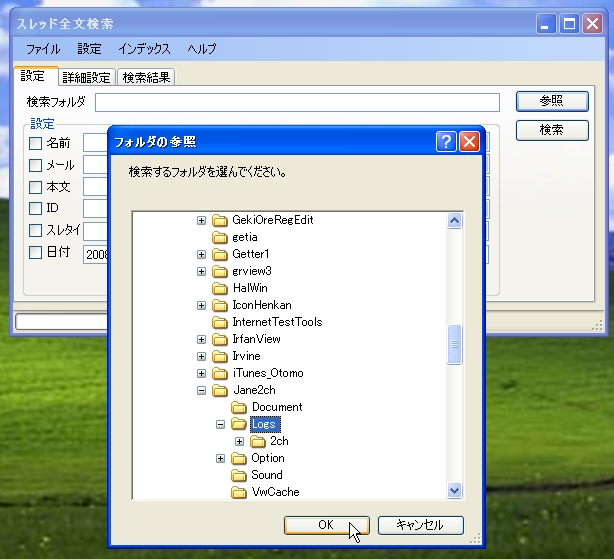Screen dimensions: 614x559
Task: Click the folder tree scrollbar thumb
Action: [x=454, y=344]
